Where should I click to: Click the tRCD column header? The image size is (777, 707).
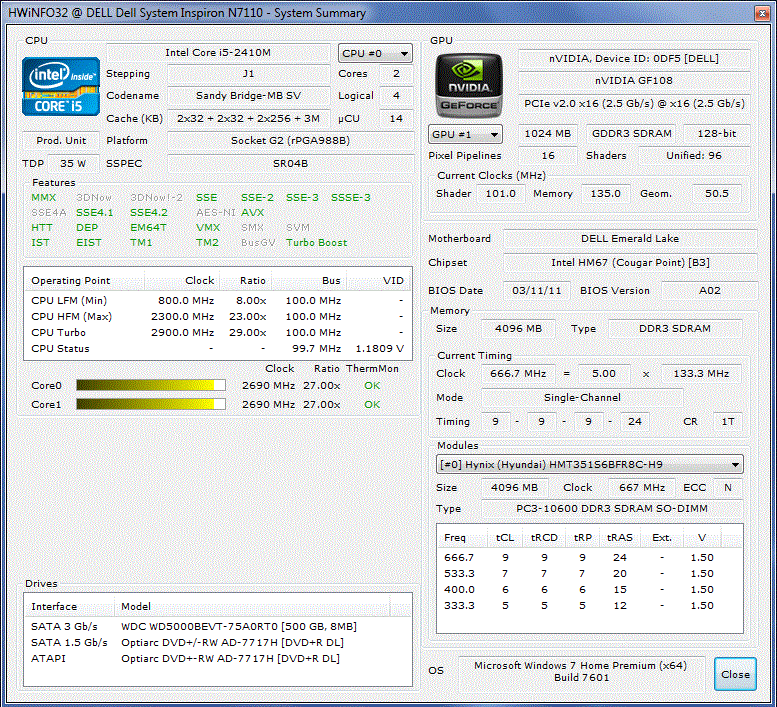544,538
